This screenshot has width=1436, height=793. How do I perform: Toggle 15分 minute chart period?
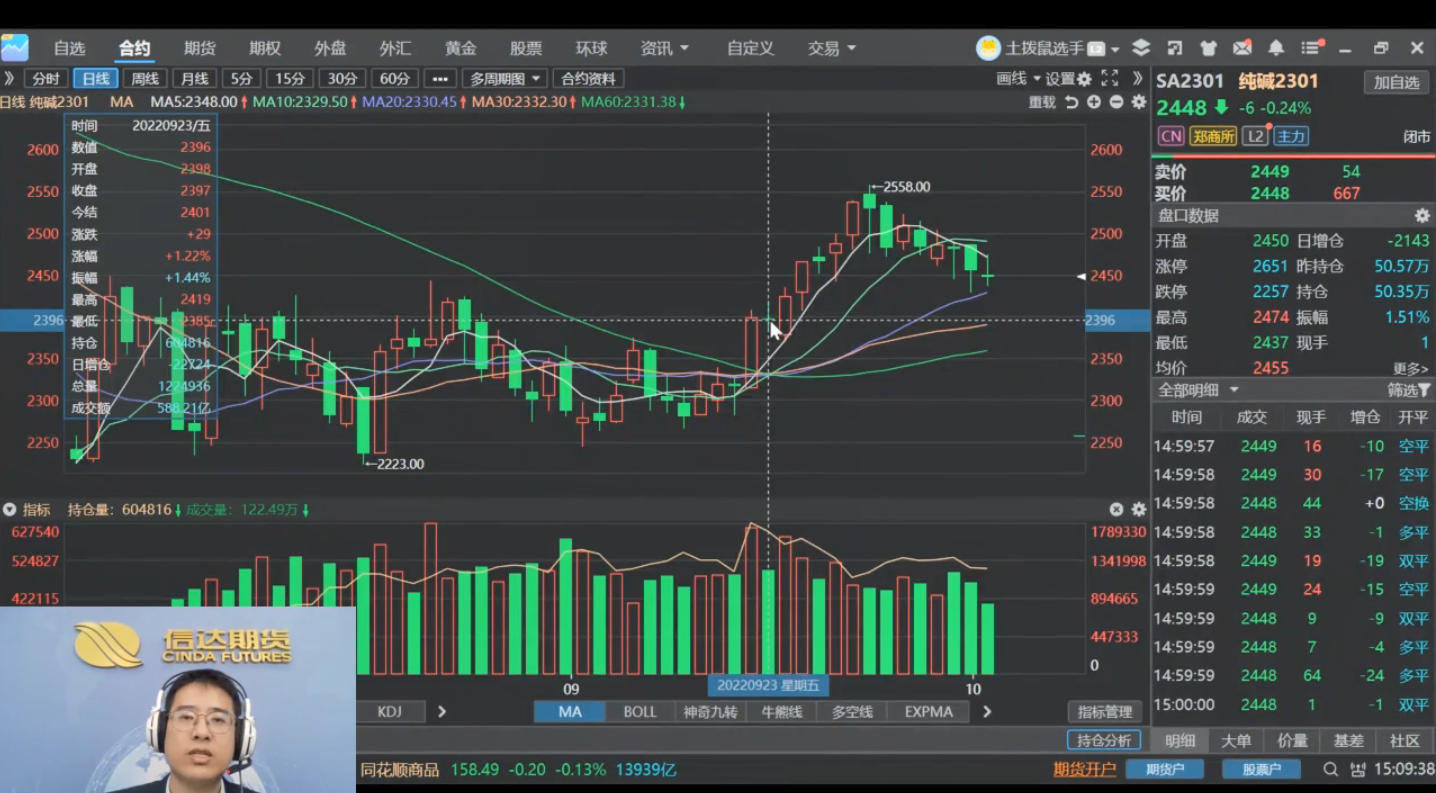coord(290,79)
